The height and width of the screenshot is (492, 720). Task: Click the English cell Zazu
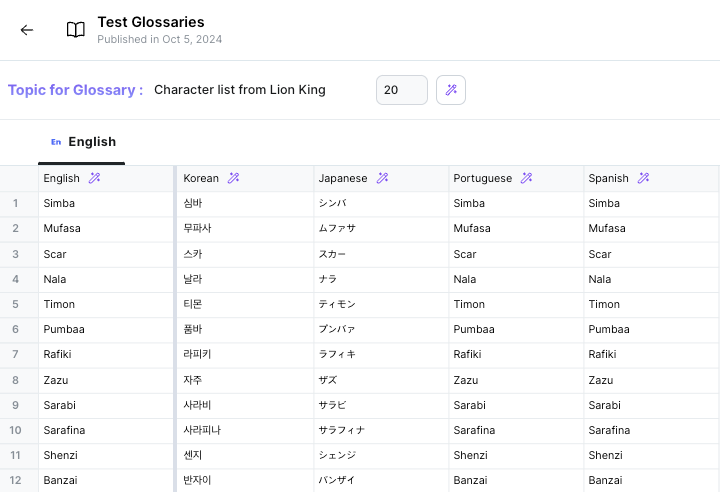tap(106, 380)
